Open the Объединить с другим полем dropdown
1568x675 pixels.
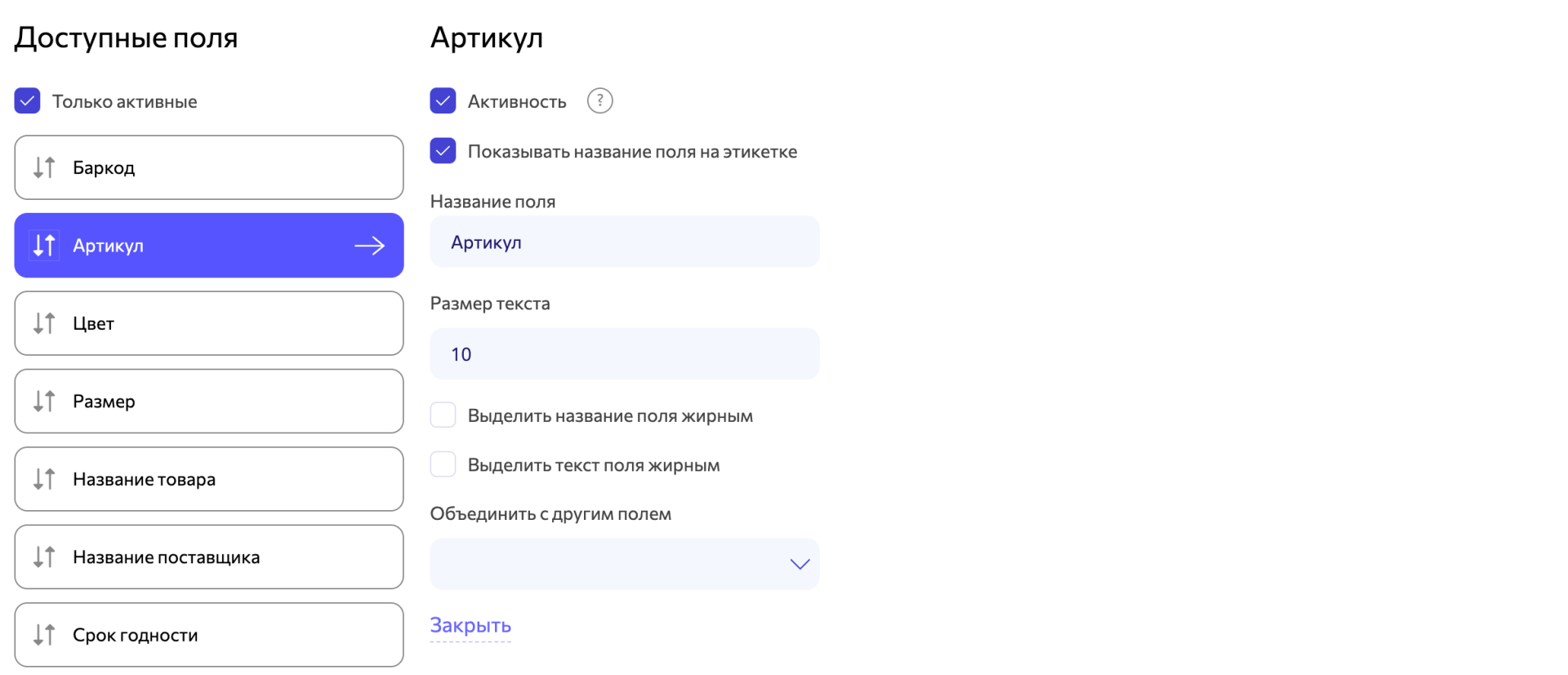pos(625,564)
